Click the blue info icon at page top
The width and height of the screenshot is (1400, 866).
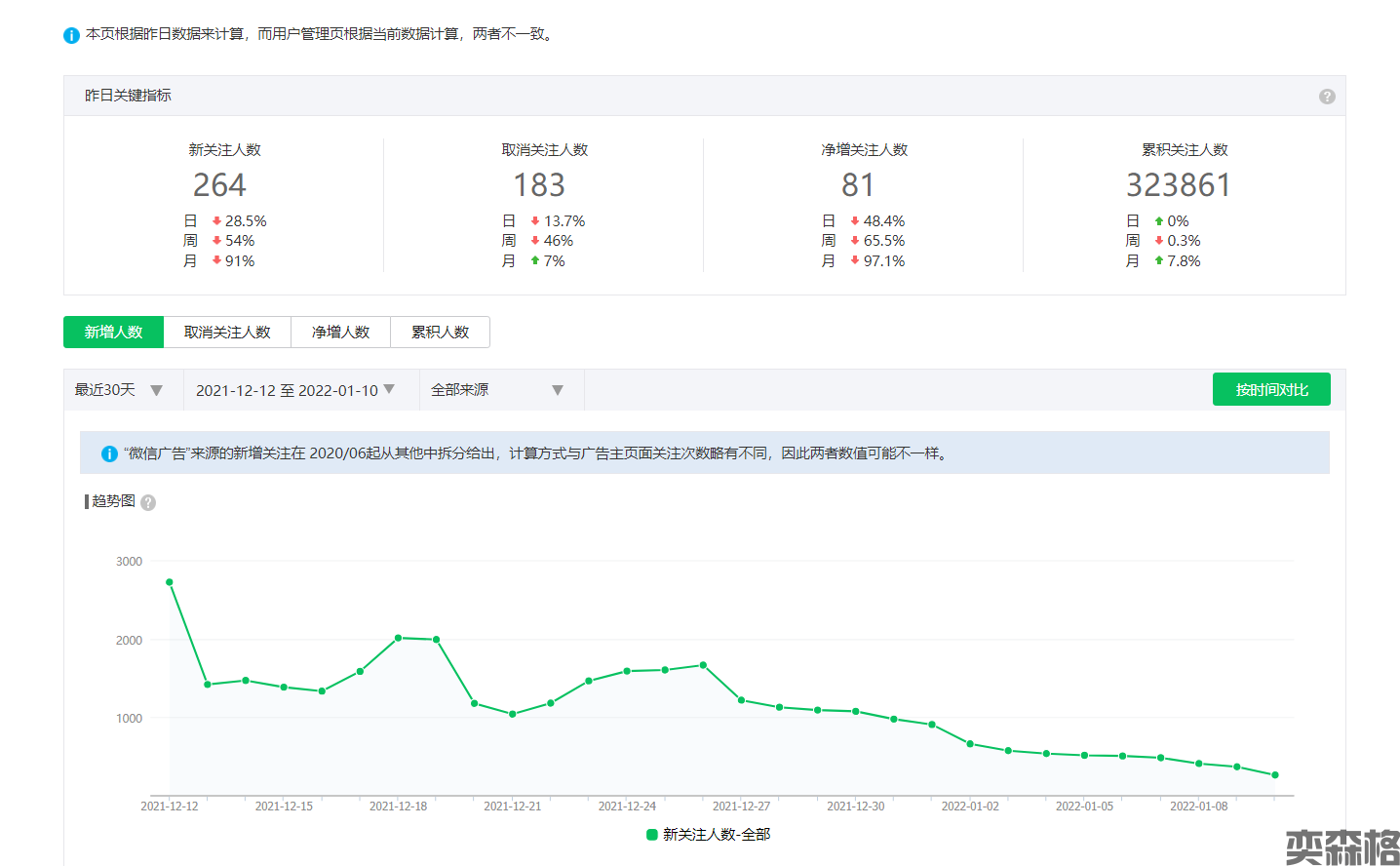[71, 35]
